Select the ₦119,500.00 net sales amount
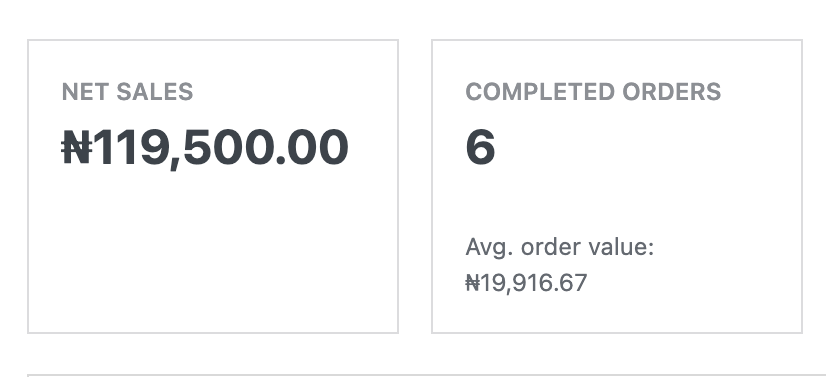Viewport: 826px width, 377px height. 205,148
